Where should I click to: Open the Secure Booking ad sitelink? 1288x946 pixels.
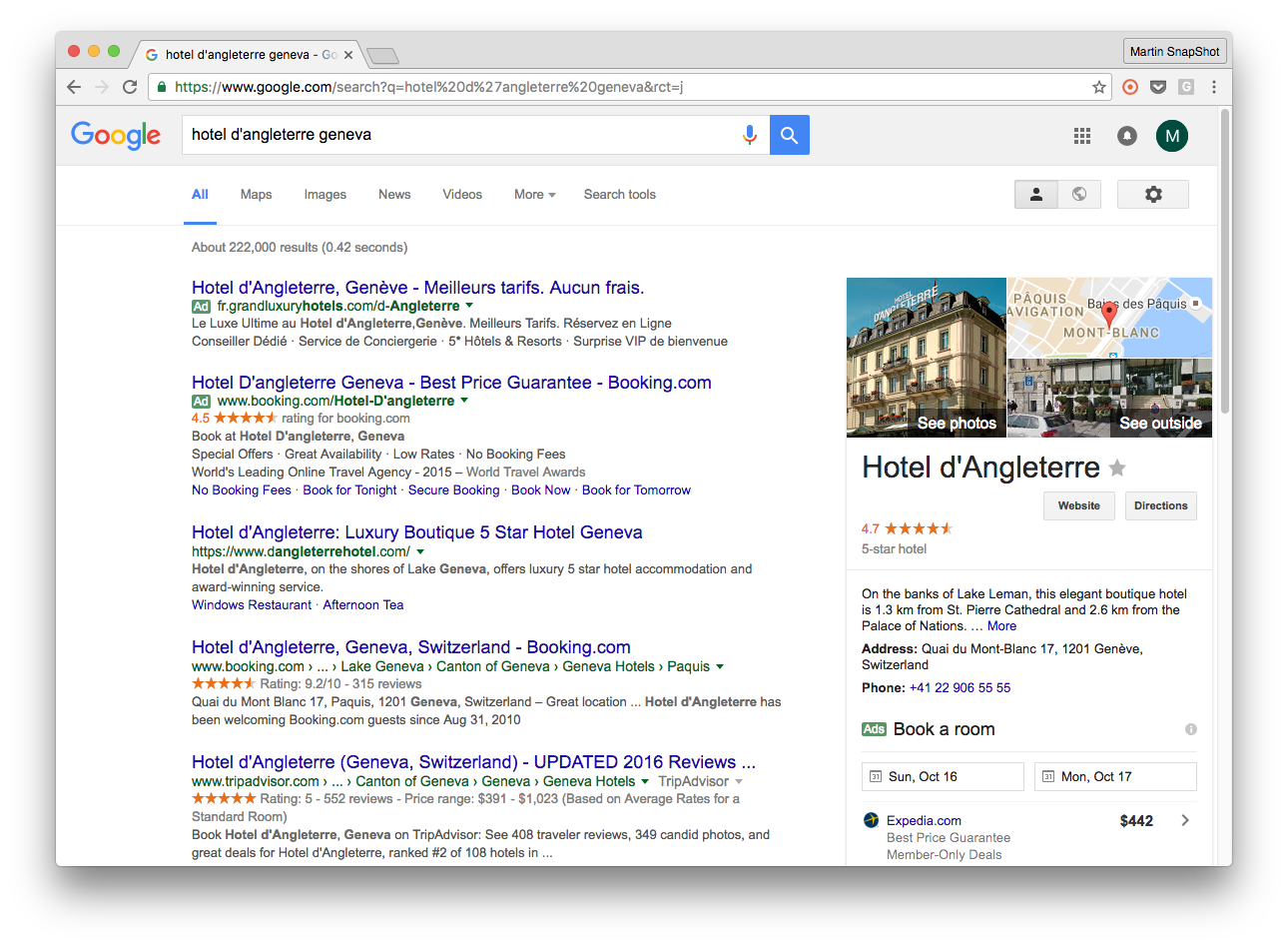[x=453, y=490]
